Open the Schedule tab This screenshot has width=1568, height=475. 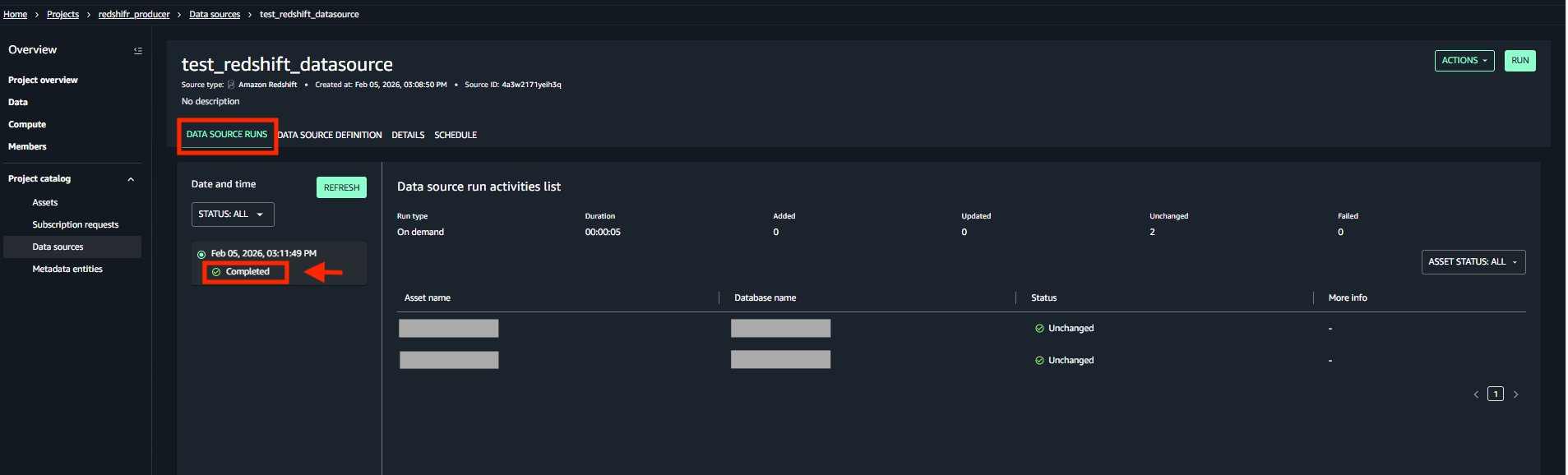click(x=456, y=135)
